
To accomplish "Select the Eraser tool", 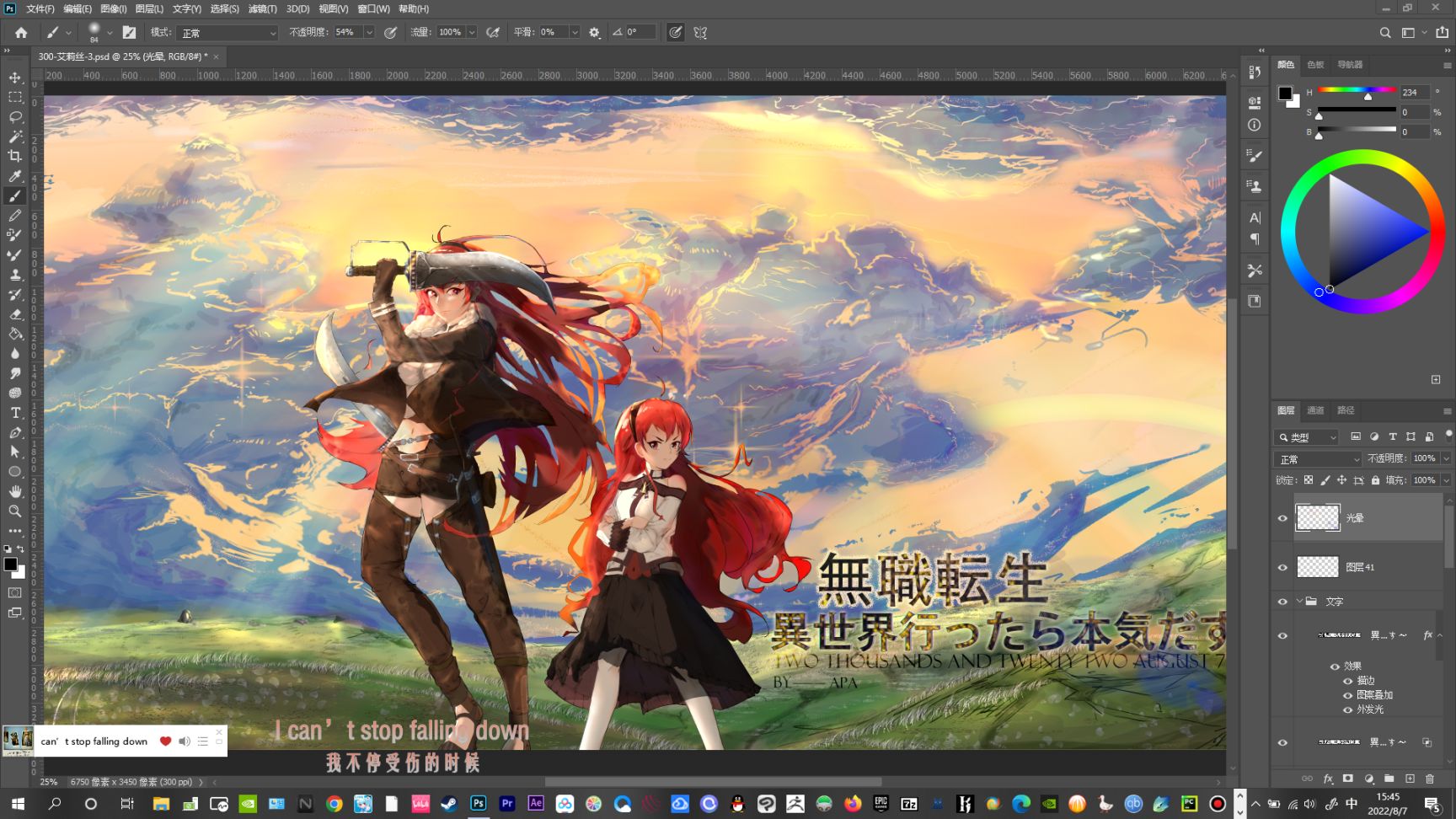I will click(15, 314).
